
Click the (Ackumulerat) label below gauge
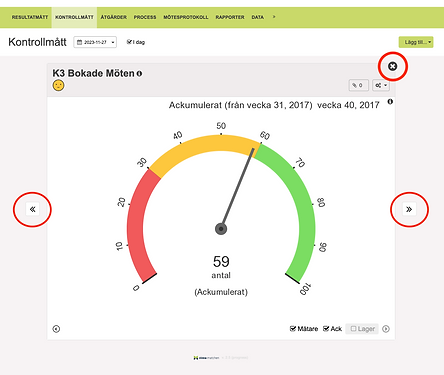[x=221, y=292]
